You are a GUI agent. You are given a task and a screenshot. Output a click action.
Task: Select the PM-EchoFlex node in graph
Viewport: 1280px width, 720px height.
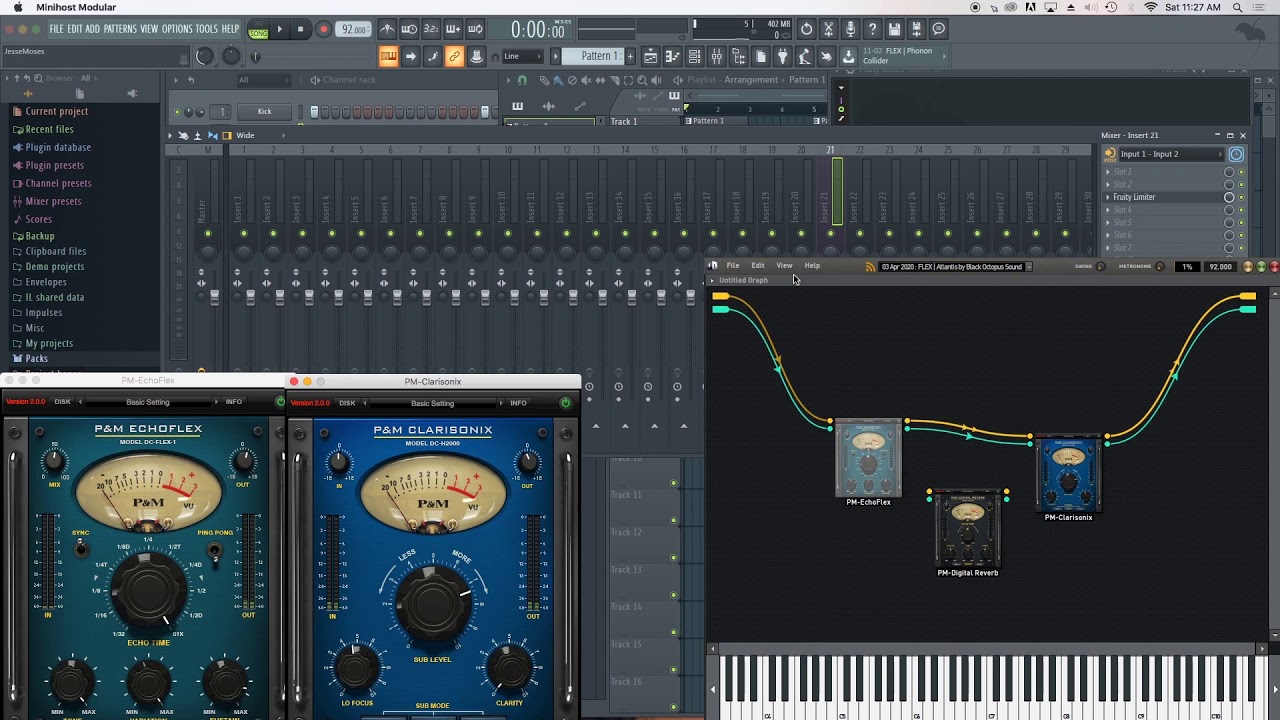[x=868, y=459]
